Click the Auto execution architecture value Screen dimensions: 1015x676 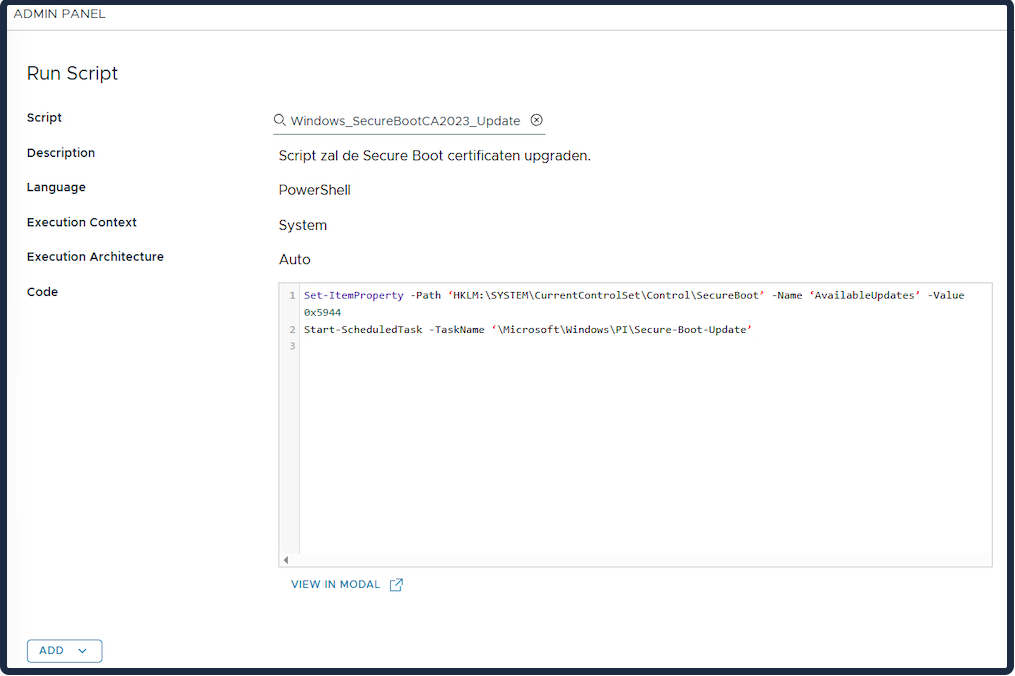click(x=294, y=260)
